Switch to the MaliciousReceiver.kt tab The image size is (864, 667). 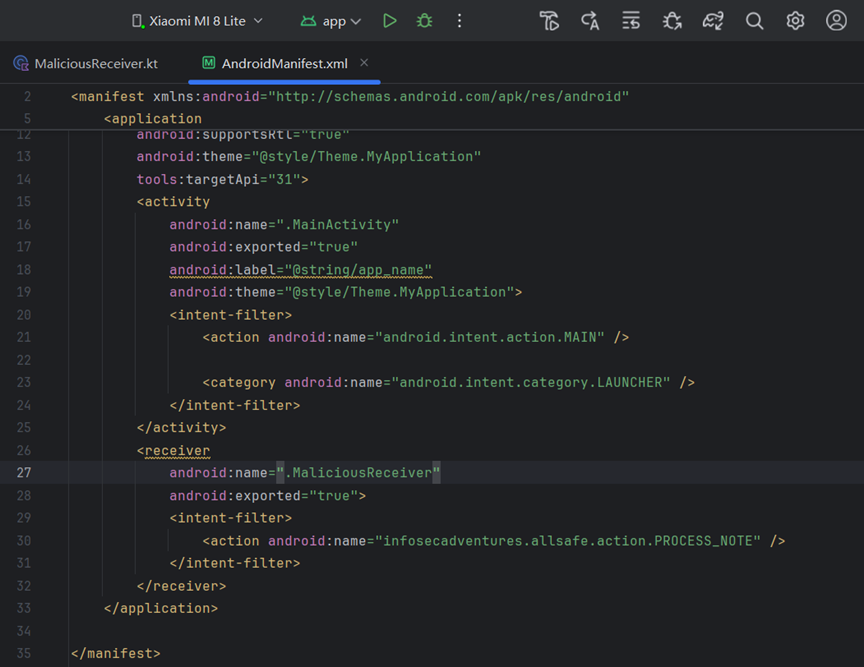point(86,63)
